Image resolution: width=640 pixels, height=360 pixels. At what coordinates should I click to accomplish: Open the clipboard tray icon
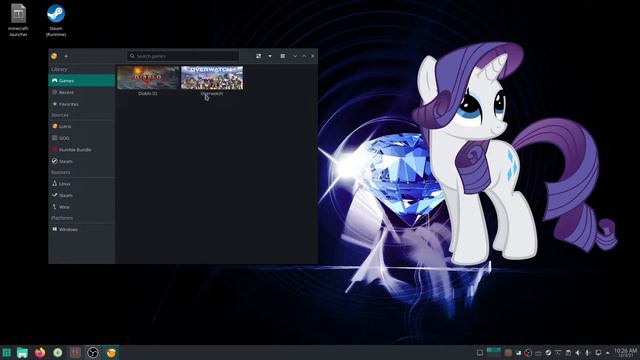coord(568,353)
